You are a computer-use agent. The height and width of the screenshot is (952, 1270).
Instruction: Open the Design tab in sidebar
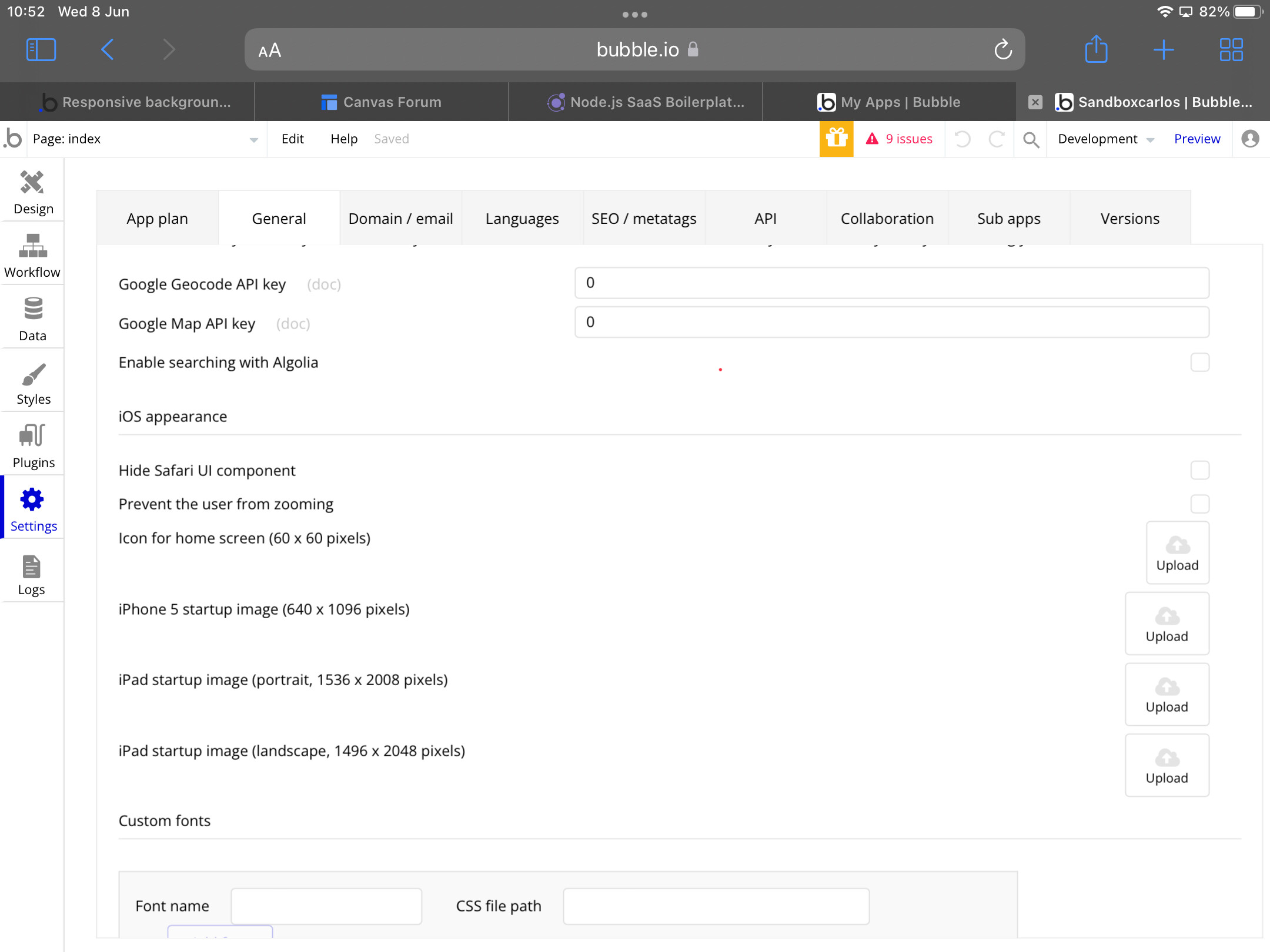tap(32, 192)
